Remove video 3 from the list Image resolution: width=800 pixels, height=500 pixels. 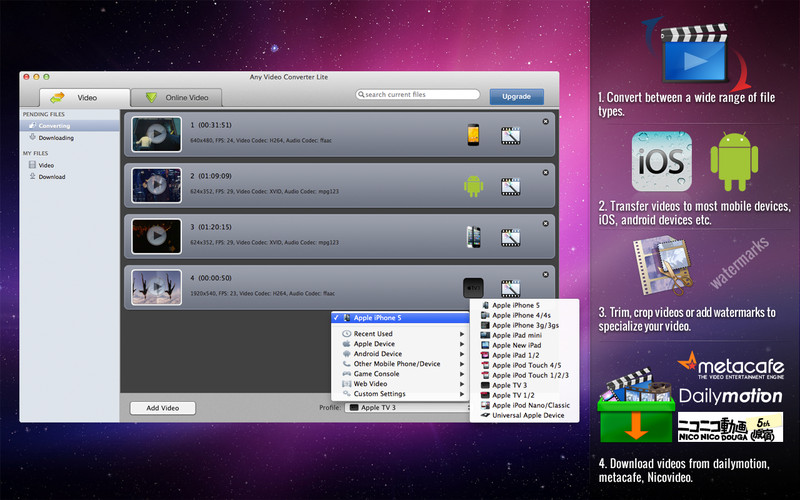pyautogui.click(x=545, y=223)
